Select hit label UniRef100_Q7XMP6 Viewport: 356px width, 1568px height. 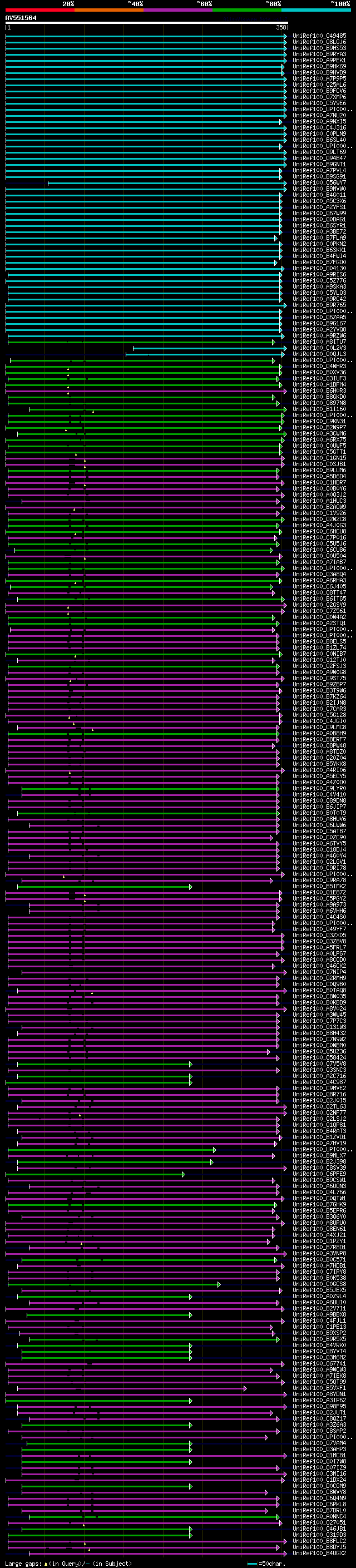pyautogui.click(x=319, y=97)
